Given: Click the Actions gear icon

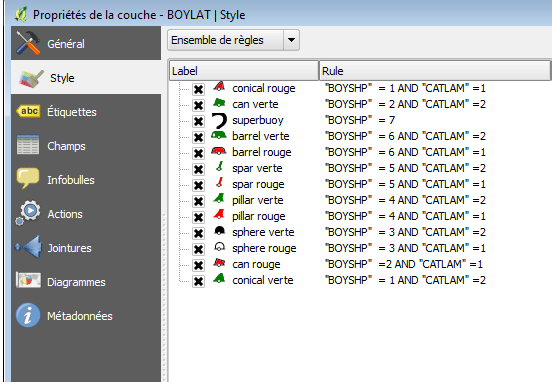Looking at the screenshot, I should pyautogui.click(x=28, y=213).
